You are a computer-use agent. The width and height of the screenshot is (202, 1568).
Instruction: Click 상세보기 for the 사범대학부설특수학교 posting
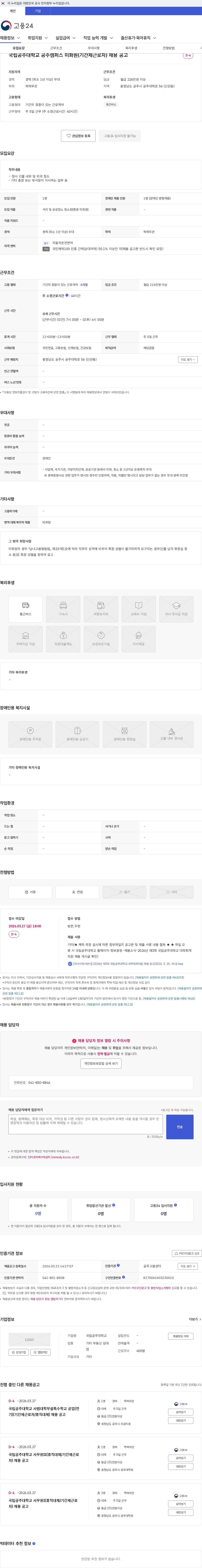181,1412
